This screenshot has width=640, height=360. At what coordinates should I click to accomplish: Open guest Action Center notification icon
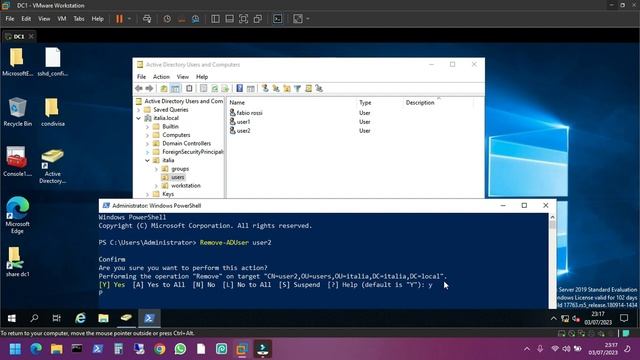pos(624,318)
